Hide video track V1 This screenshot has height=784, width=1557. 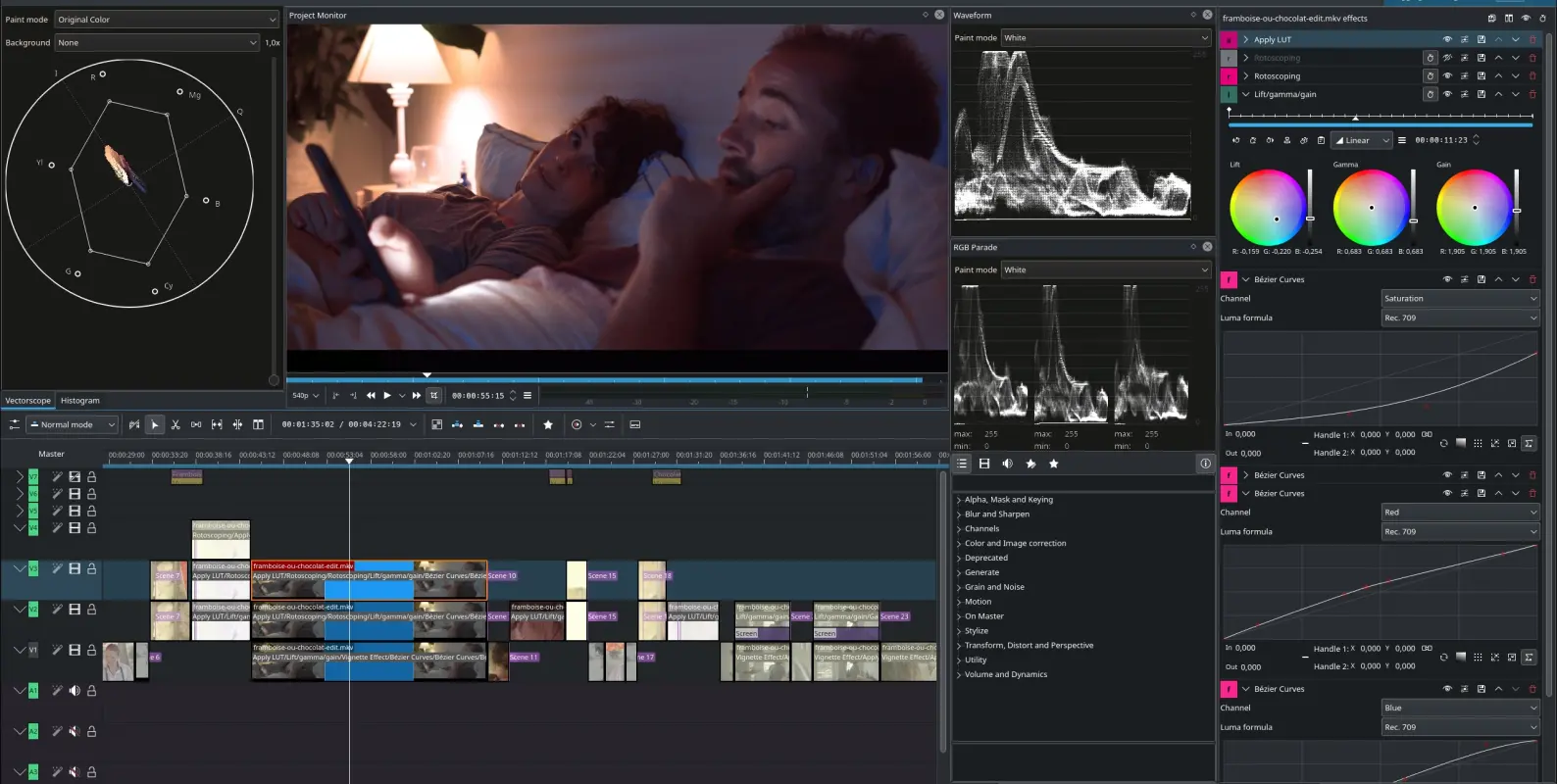pyautogui.click(x=75, y=650)
